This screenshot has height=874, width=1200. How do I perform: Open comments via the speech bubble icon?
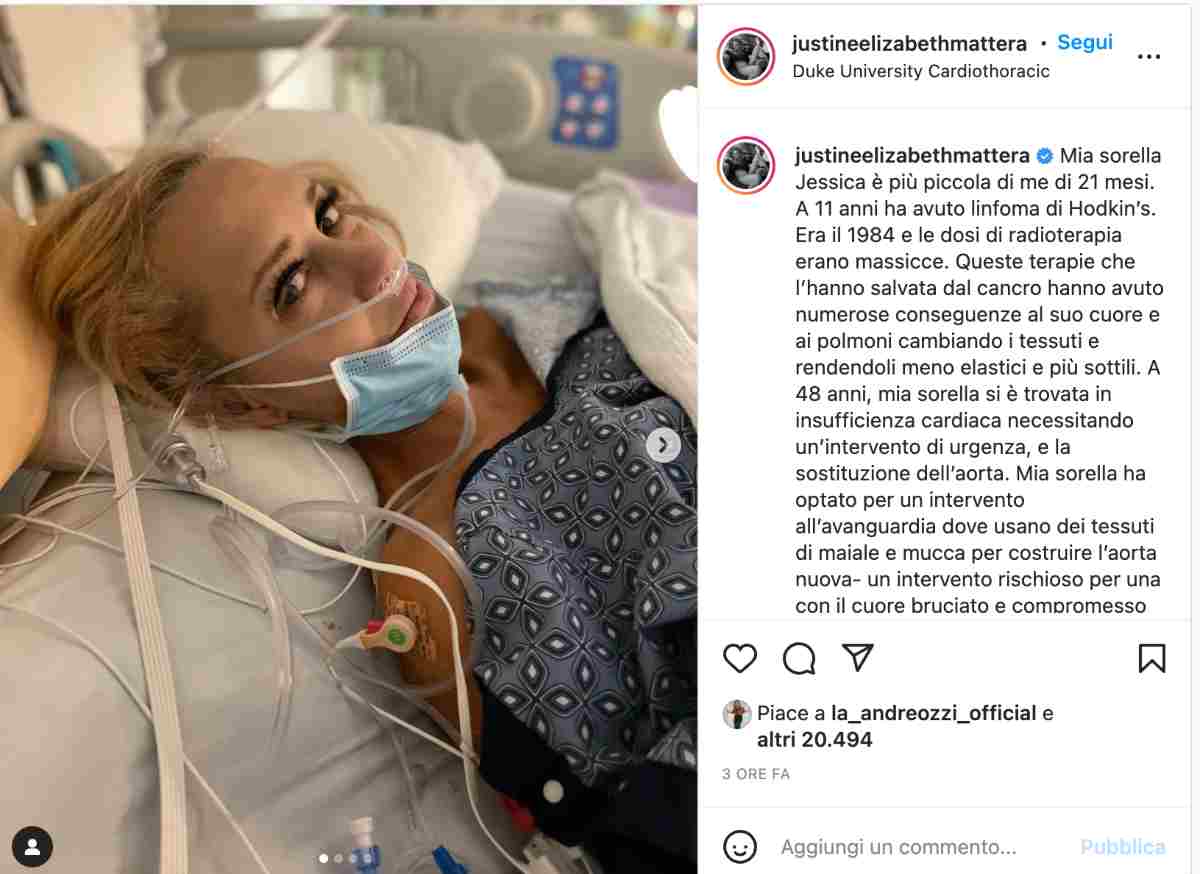(799, 658)
